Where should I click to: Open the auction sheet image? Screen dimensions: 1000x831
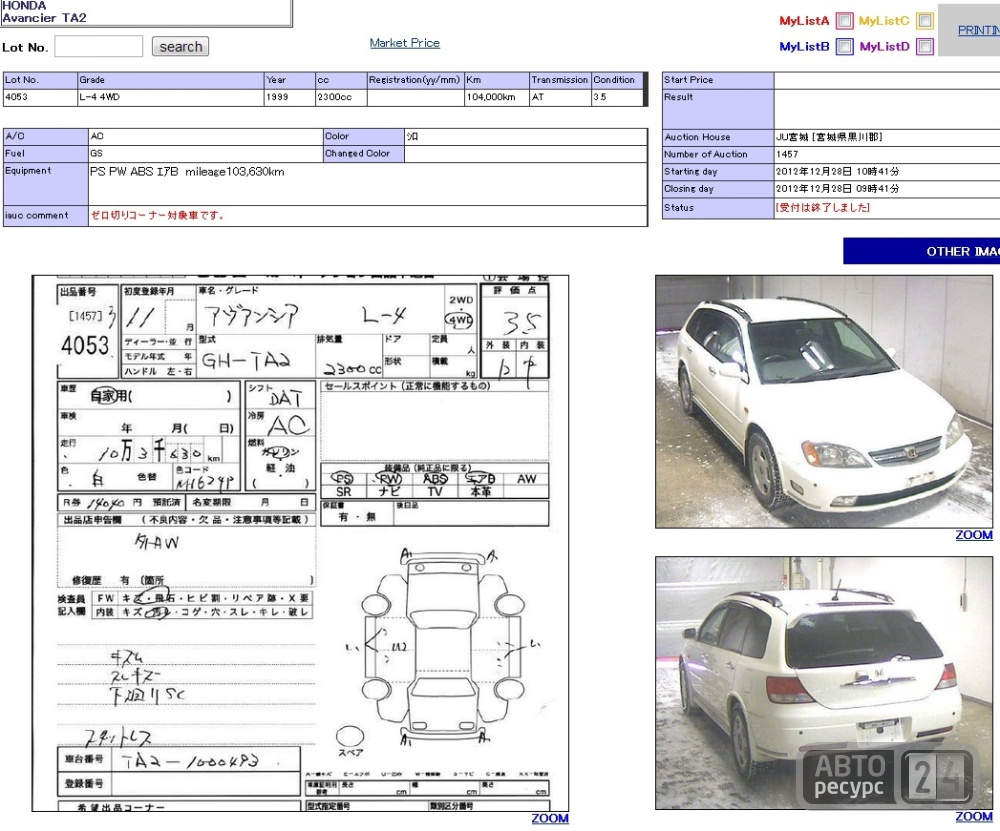(300, 543)
